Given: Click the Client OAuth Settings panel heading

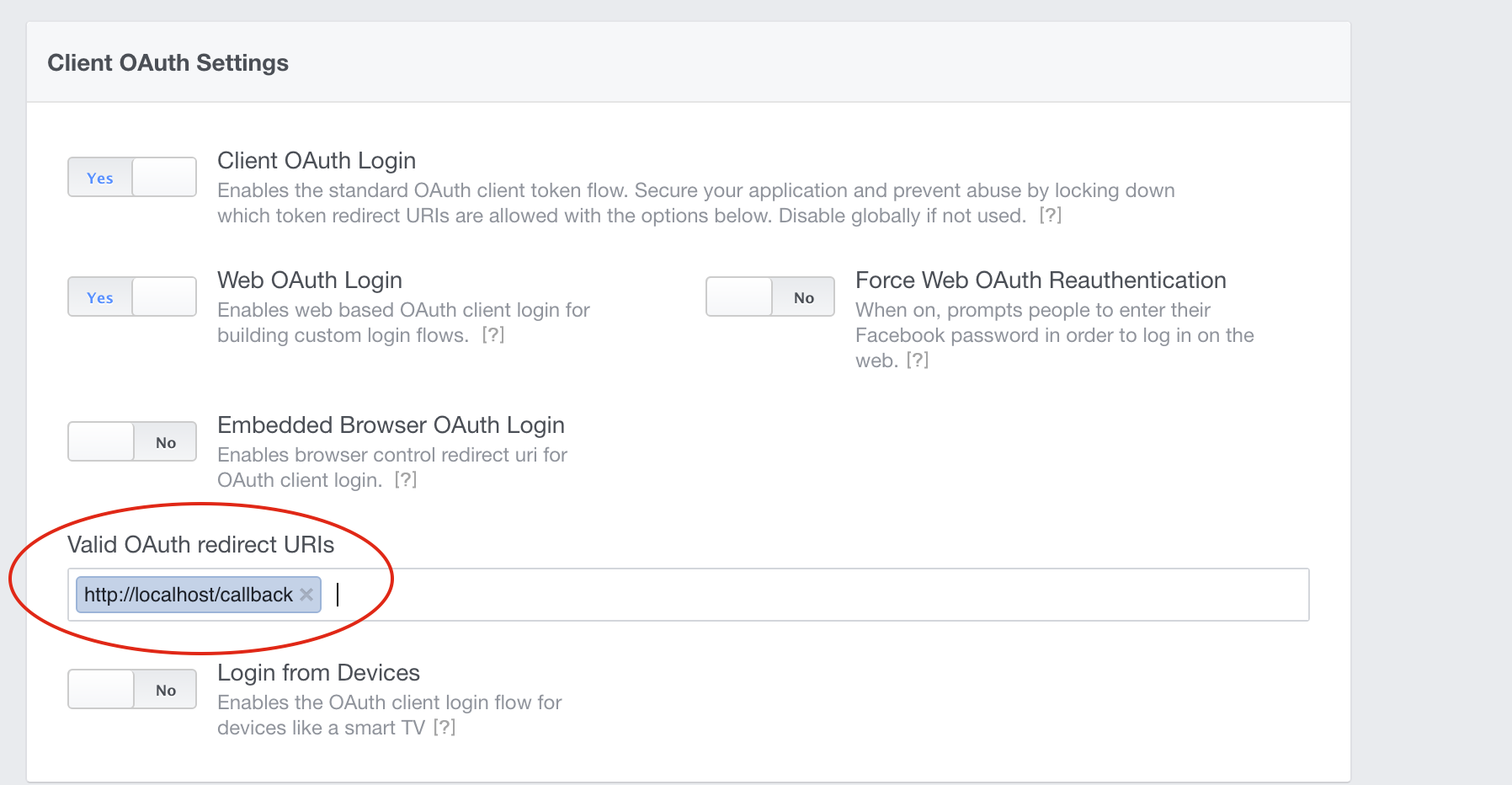Looking at the screenshot, I should 168,63.
